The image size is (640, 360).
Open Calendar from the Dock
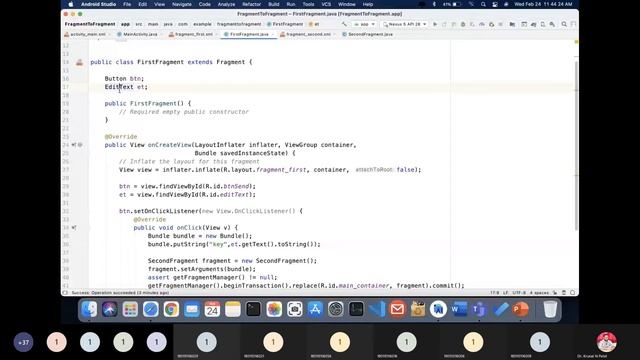click(212, 309)
